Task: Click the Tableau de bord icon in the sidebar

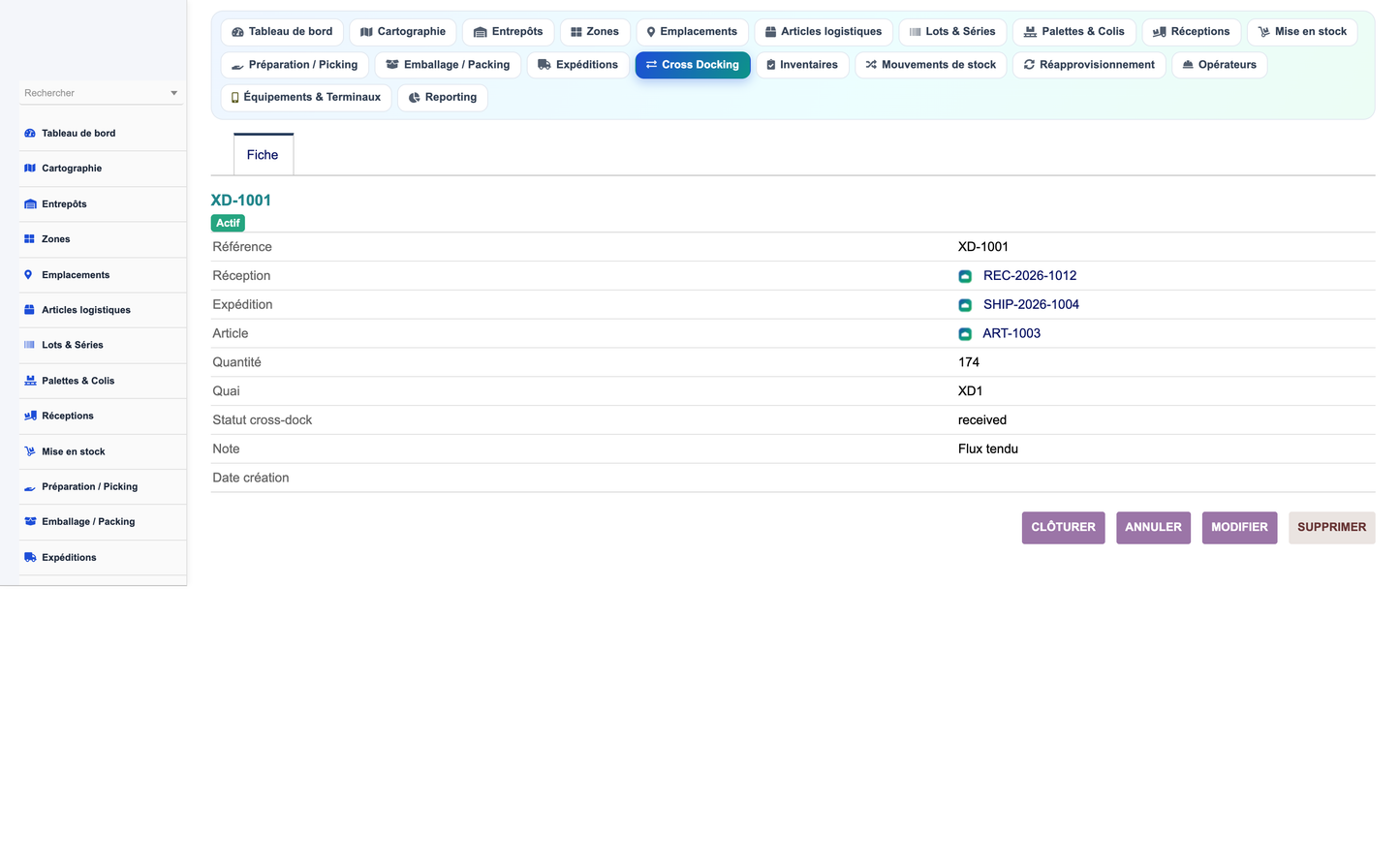Action: pos(30,134)
